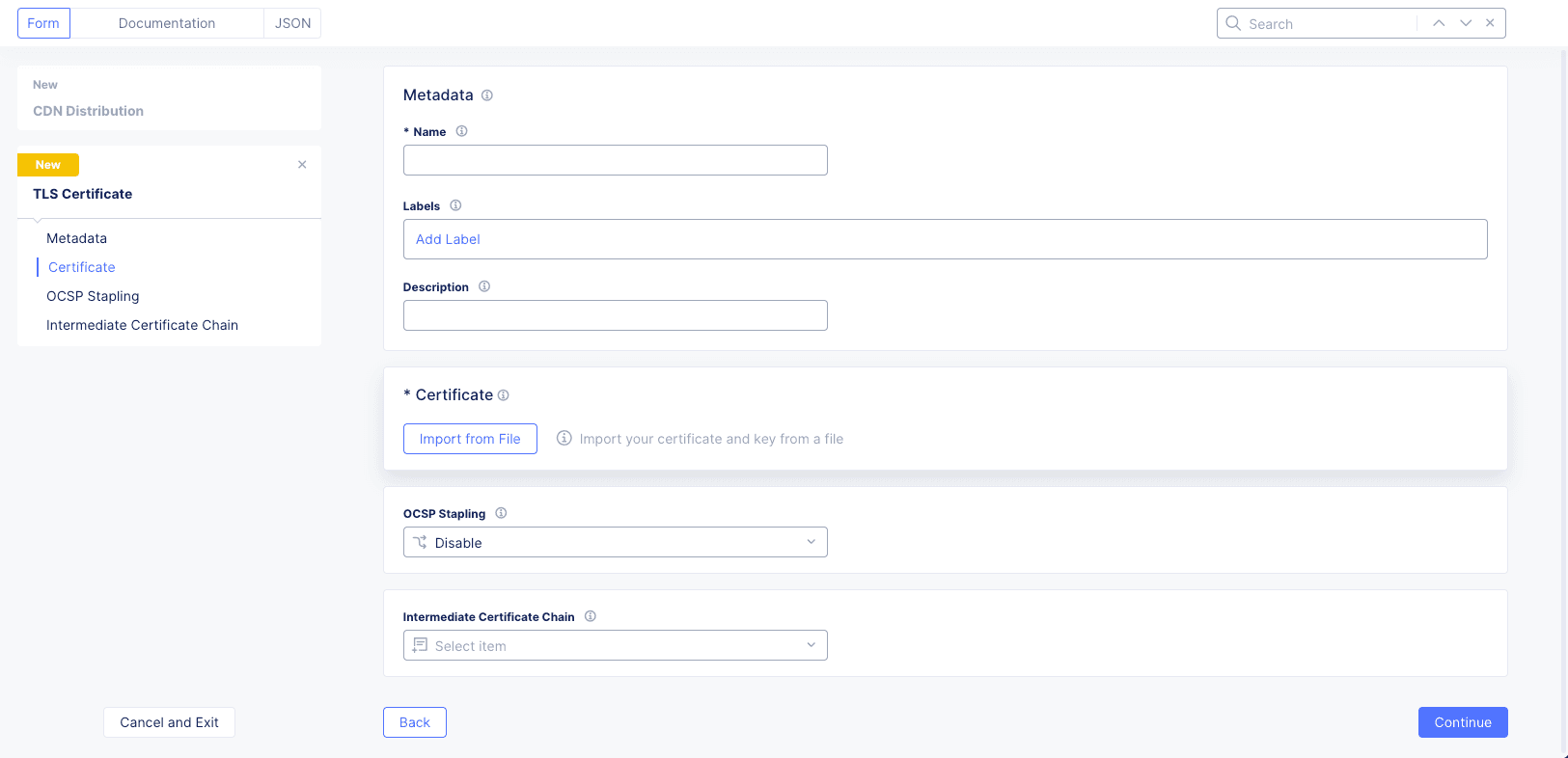
Task: Click the Cancel and Exit button
Action: tap(169, 722)
